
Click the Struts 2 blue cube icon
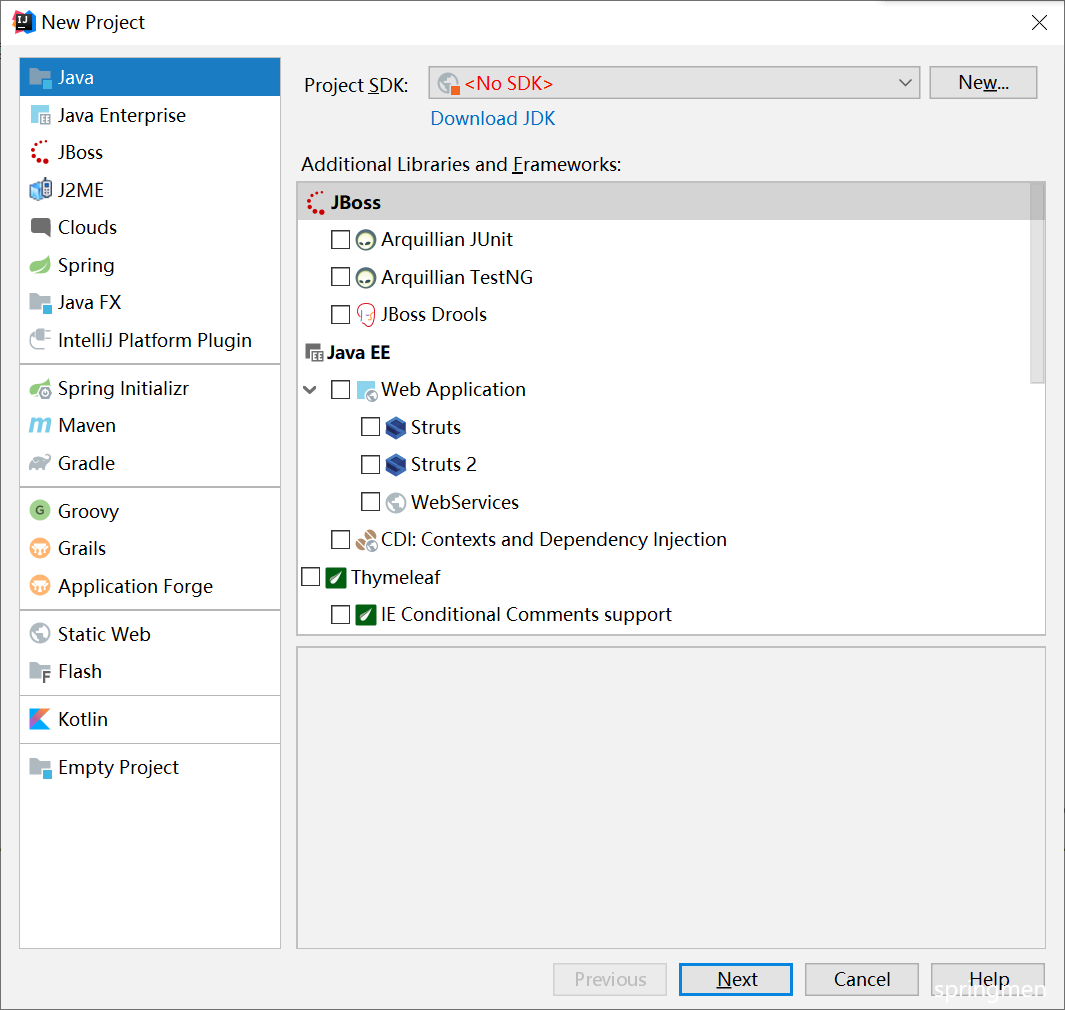(x=395, y=465)
